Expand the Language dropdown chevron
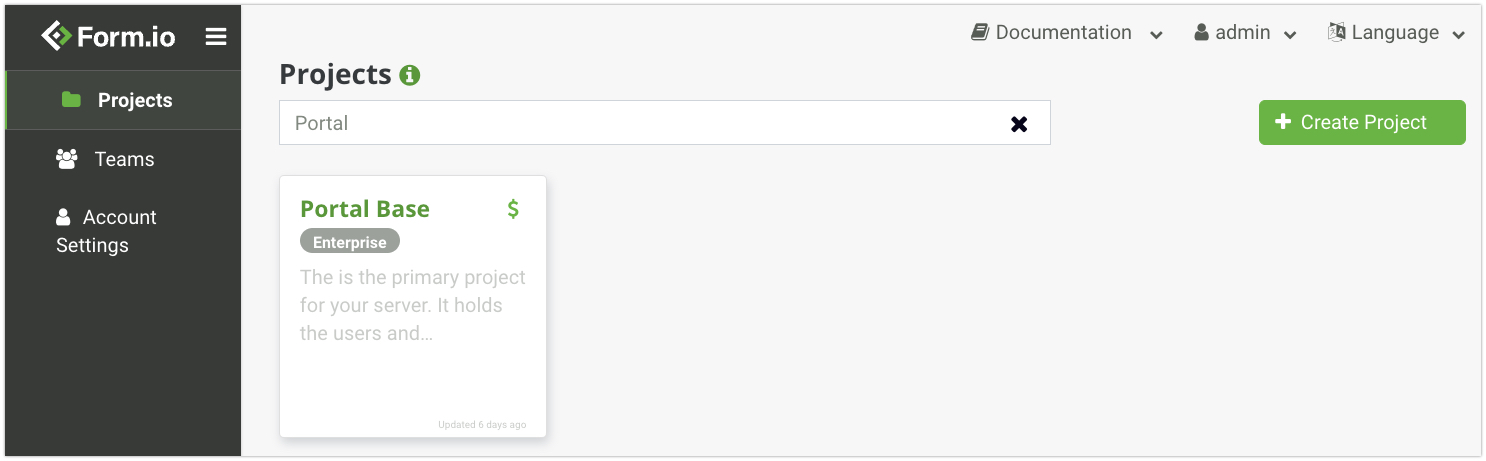This screenshot has width=1486, height=461. [x=1458, y=35]
